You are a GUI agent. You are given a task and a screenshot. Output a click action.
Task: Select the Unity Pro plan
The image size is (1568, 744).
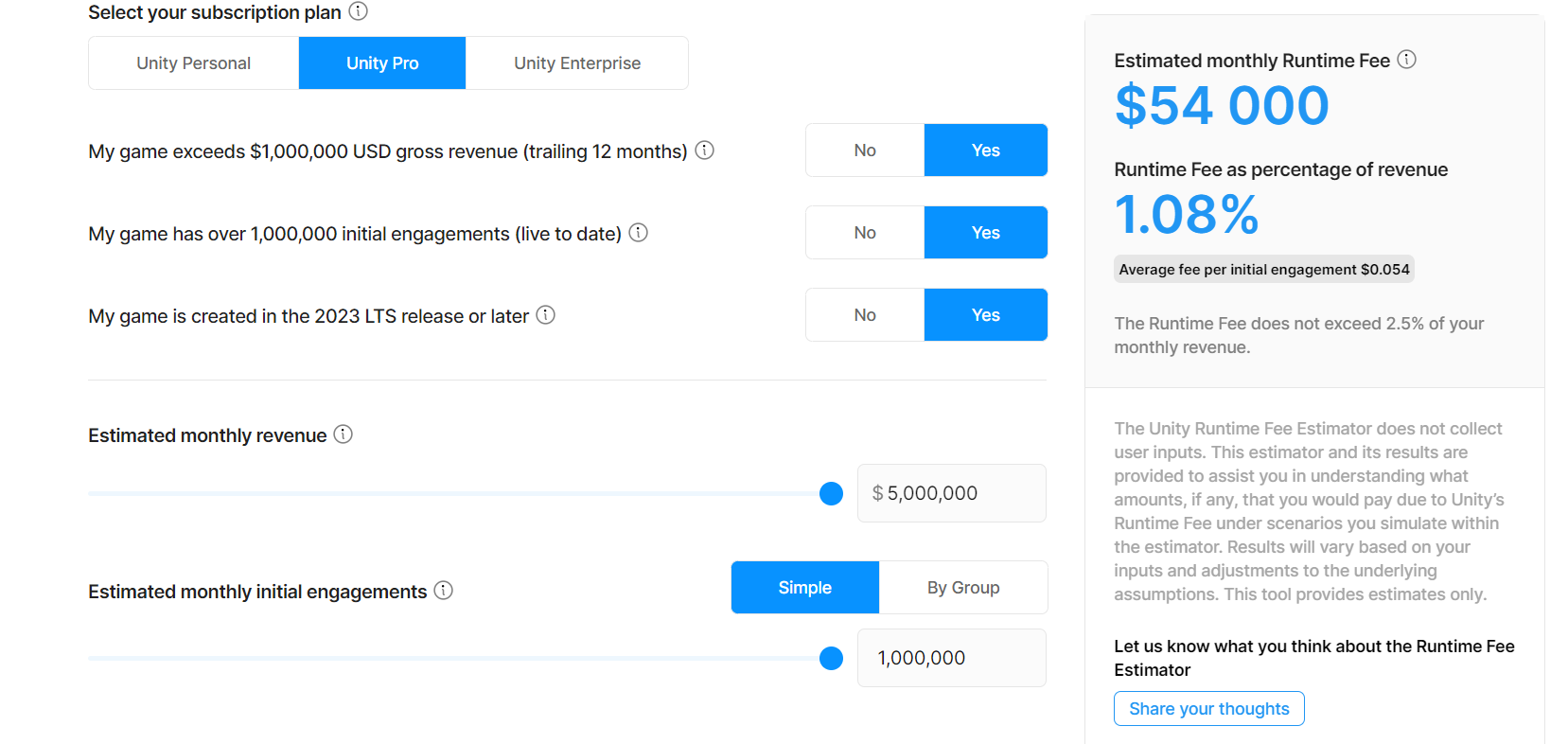pos(382,63)
